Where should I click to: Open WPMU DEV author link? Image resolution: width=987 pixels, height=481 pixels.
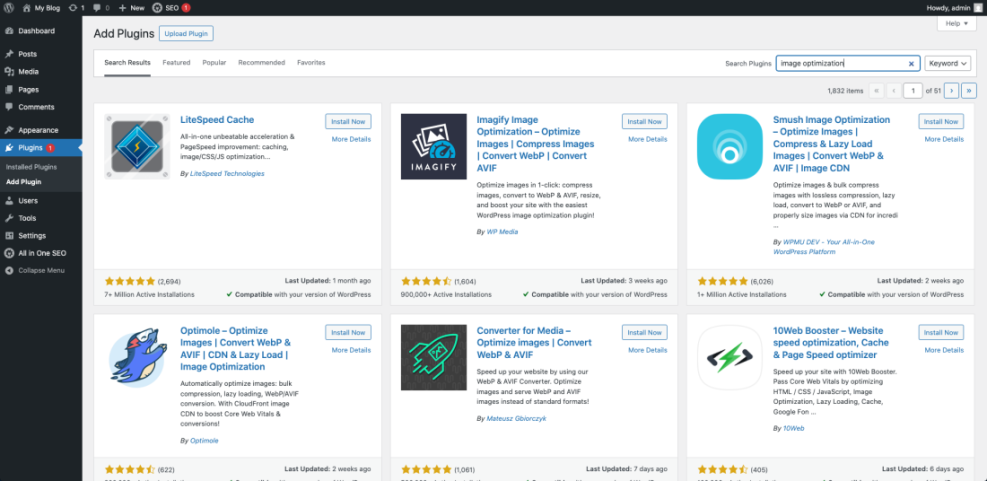click(x=823, y=247)
